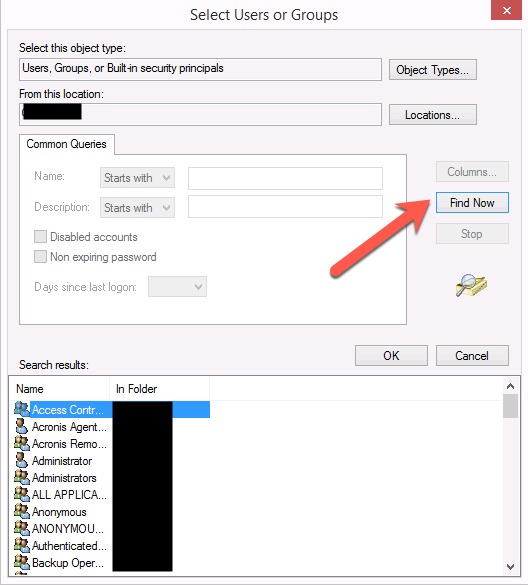Image resolution: width=528 pixels, height=585 pixels.
Task: Tick the Disabled accounts checkbox
Action: coord(40,237)
